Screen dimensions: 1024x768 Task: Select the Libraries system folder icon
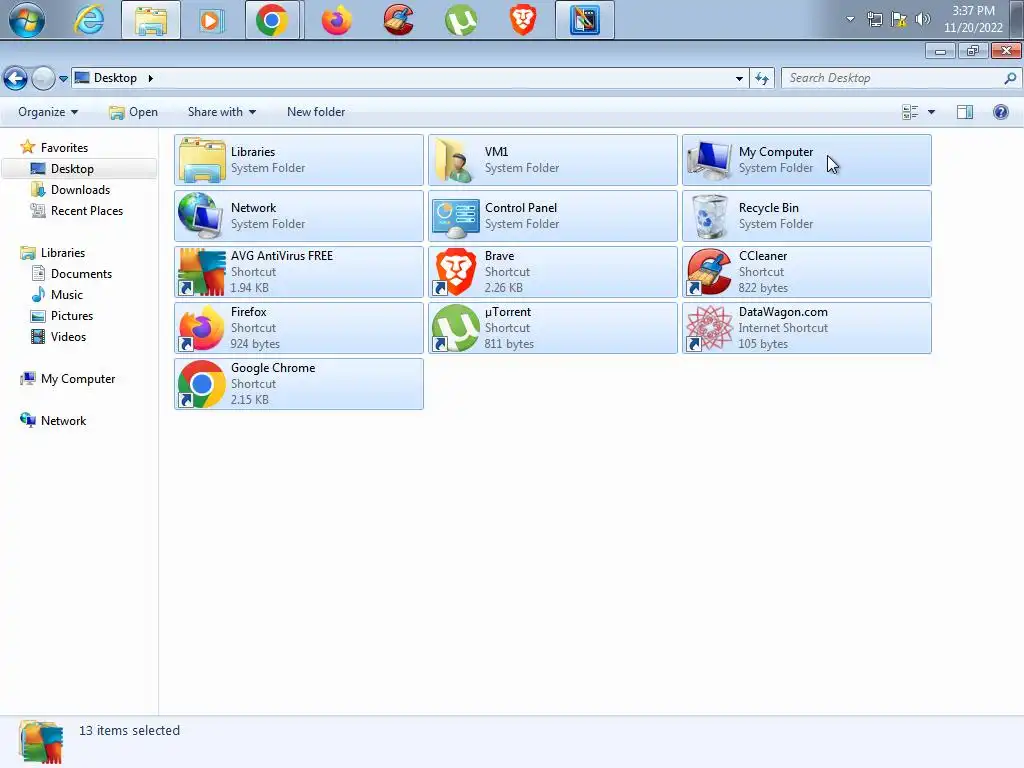[x=202, y=160]
